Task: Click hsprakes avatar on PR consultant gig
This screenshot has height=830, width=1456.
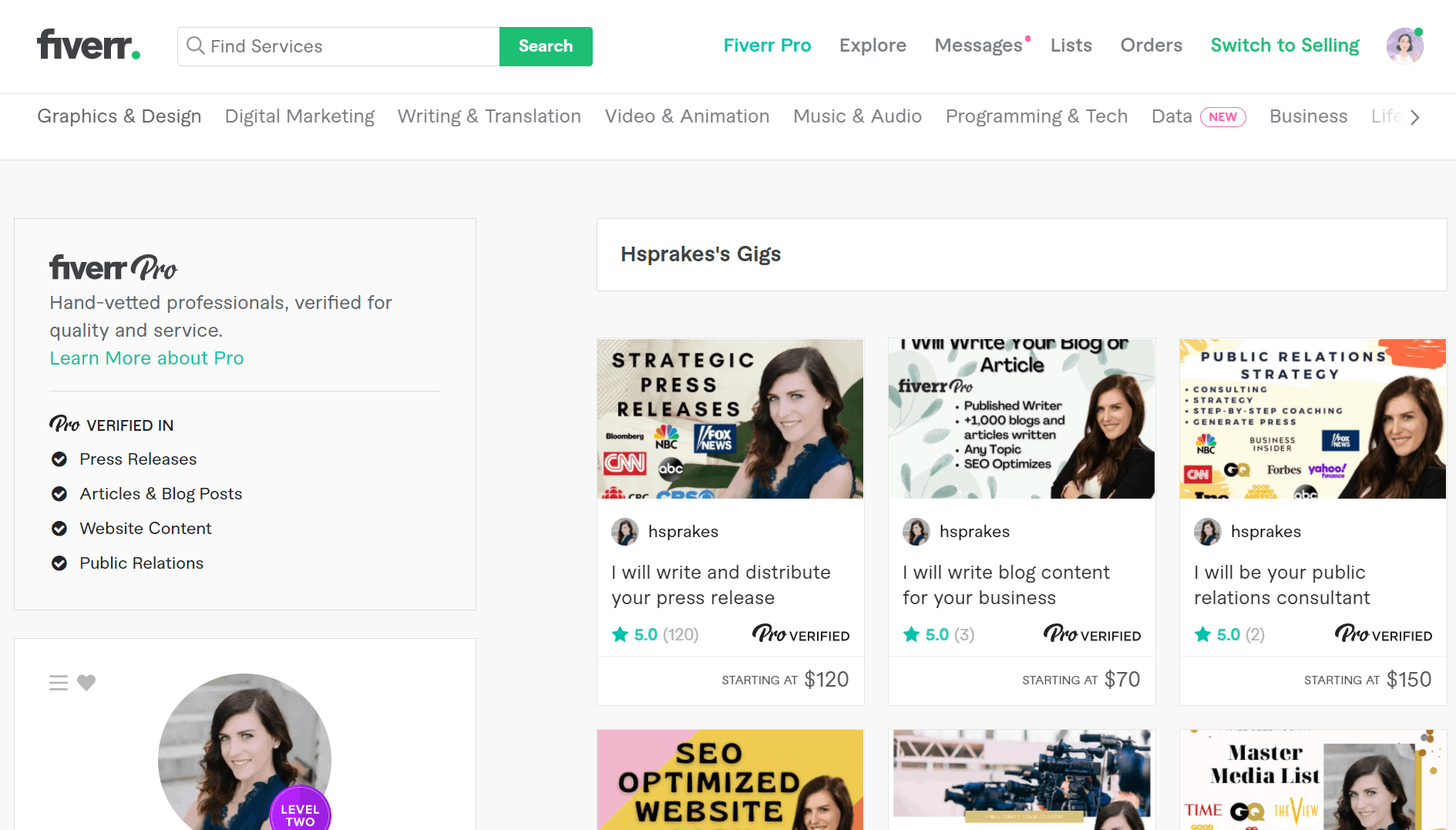Action: coord(1208,532)
